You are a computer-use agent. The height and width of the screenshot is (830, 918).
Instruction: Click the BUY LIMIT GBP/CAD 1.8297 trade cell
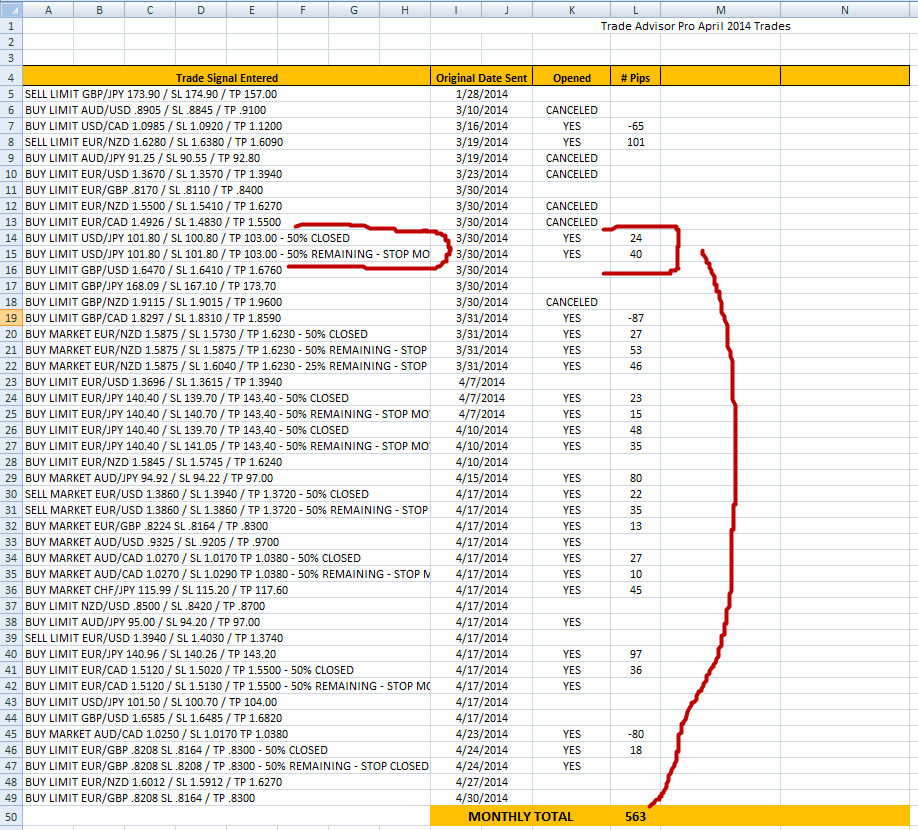(227, 318)
